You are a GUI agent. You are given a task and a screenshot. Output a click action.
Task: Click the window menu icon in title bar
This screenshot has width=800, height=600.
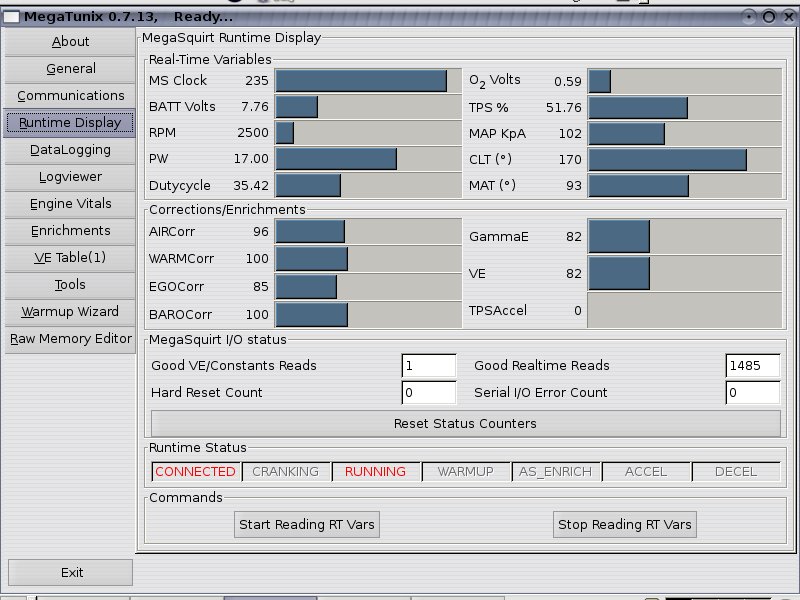(x=11, y=17)
